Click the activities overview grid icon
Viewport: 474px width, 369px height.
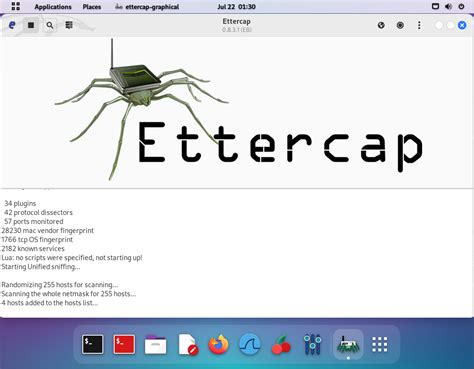pyautogui.click(x=15, y=6)
